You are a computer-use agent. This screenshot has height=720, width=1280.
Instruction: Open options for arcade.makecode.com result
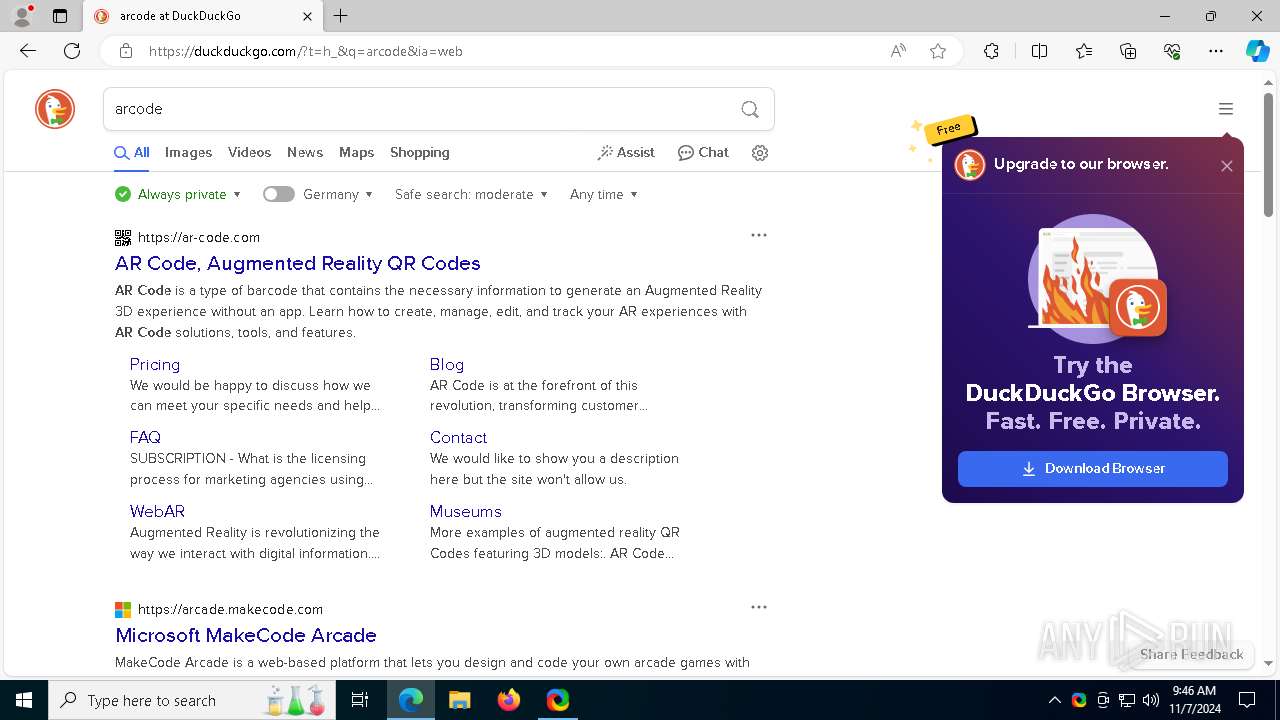(x=759, y=607)
